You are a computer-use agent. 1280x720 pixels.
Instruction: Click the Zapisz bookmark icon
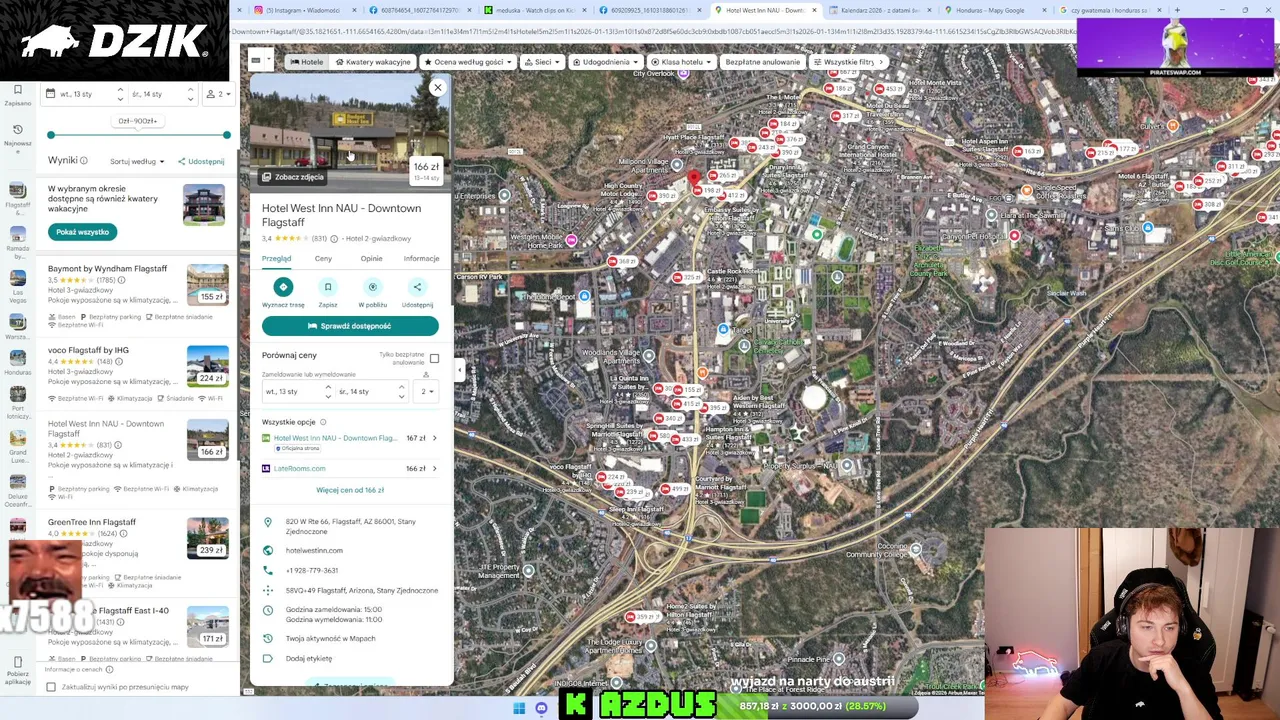point(328,287)
